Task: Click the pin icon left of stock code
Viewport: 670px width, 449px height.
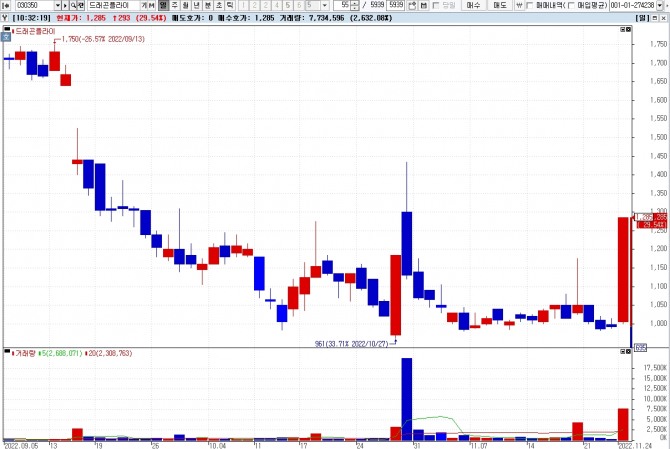Action: 6,5
